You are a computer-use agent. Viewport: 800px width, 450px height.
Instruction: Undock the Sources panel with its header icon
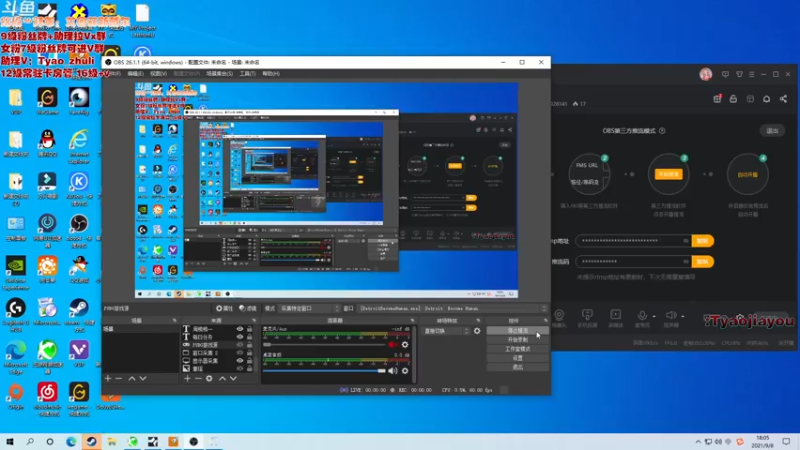[254, 320]
